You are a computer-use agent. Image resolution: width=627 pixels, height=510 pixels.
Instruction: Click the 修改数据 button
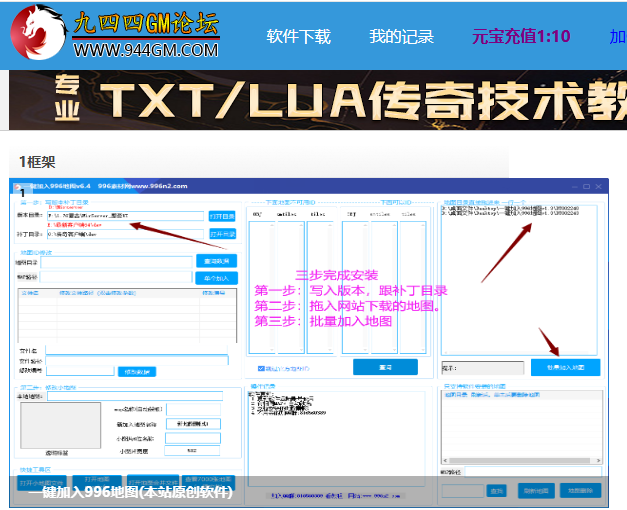click(137, 371)
